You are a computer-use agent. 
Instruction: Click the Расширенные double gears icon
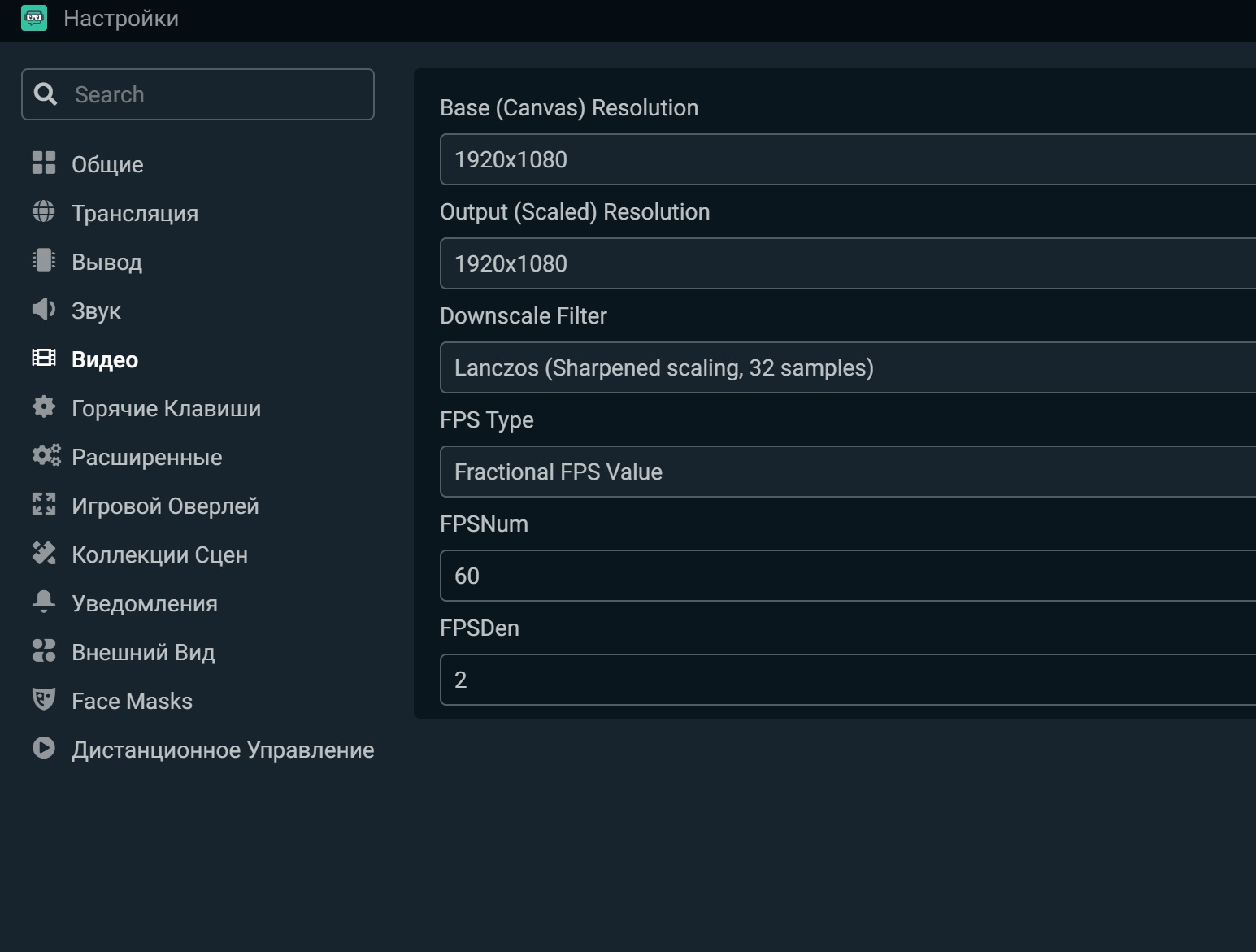46,455
